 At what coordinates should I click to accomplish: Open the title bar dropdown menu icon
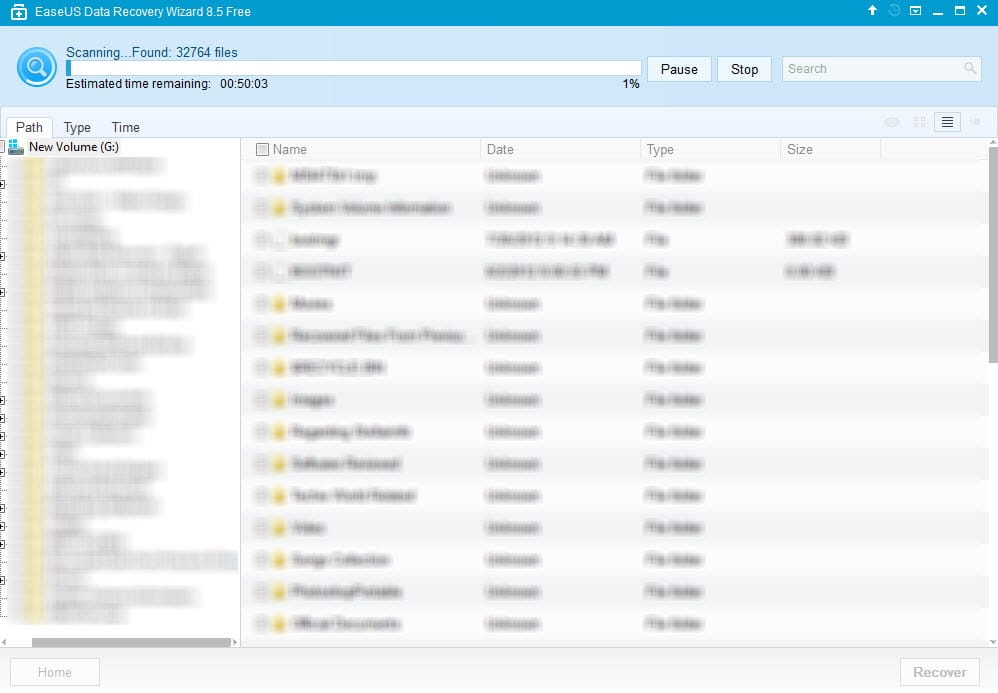click(915, 10)
